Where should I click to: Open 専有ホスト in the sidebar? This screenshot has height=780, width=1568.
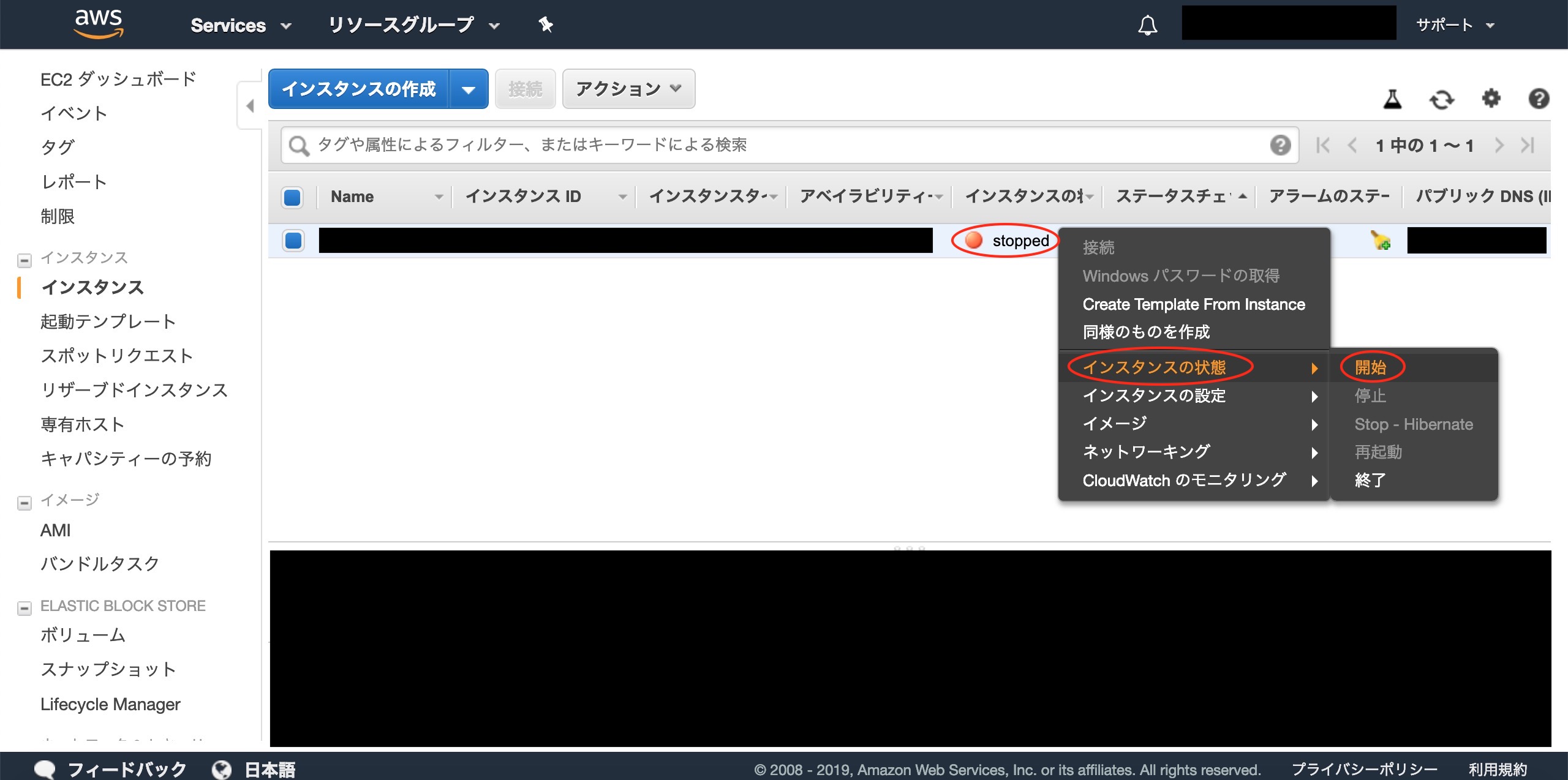tap(83, 424)
